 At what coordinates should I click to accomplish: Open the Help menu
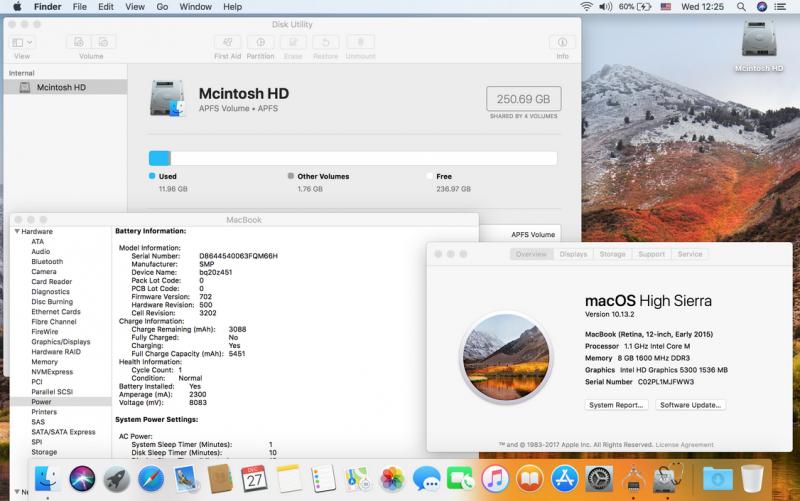(233, 7)
